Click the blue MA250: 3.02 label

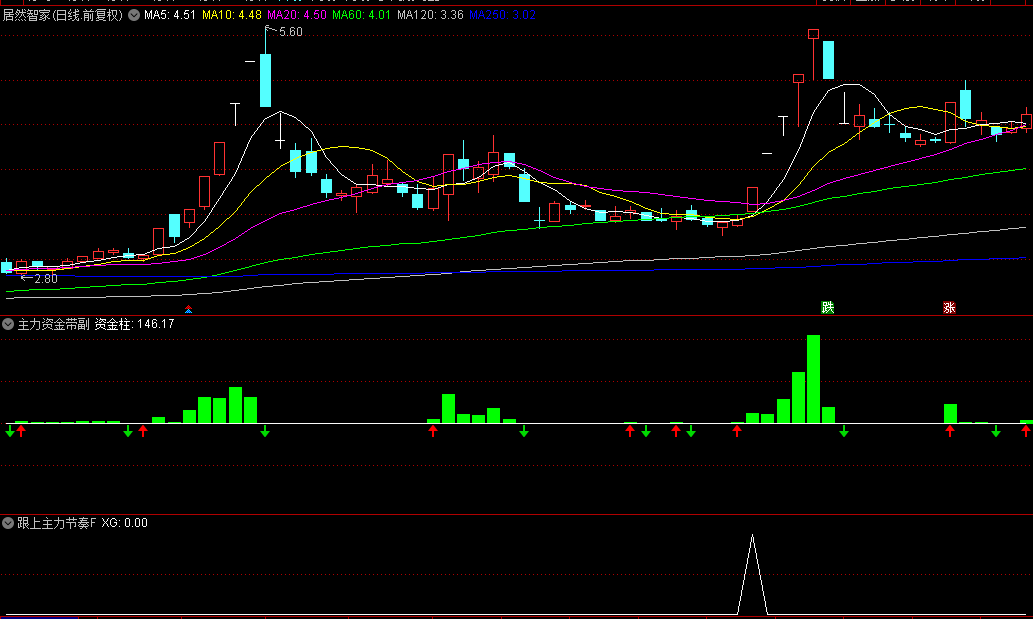(x=502, y=15)
